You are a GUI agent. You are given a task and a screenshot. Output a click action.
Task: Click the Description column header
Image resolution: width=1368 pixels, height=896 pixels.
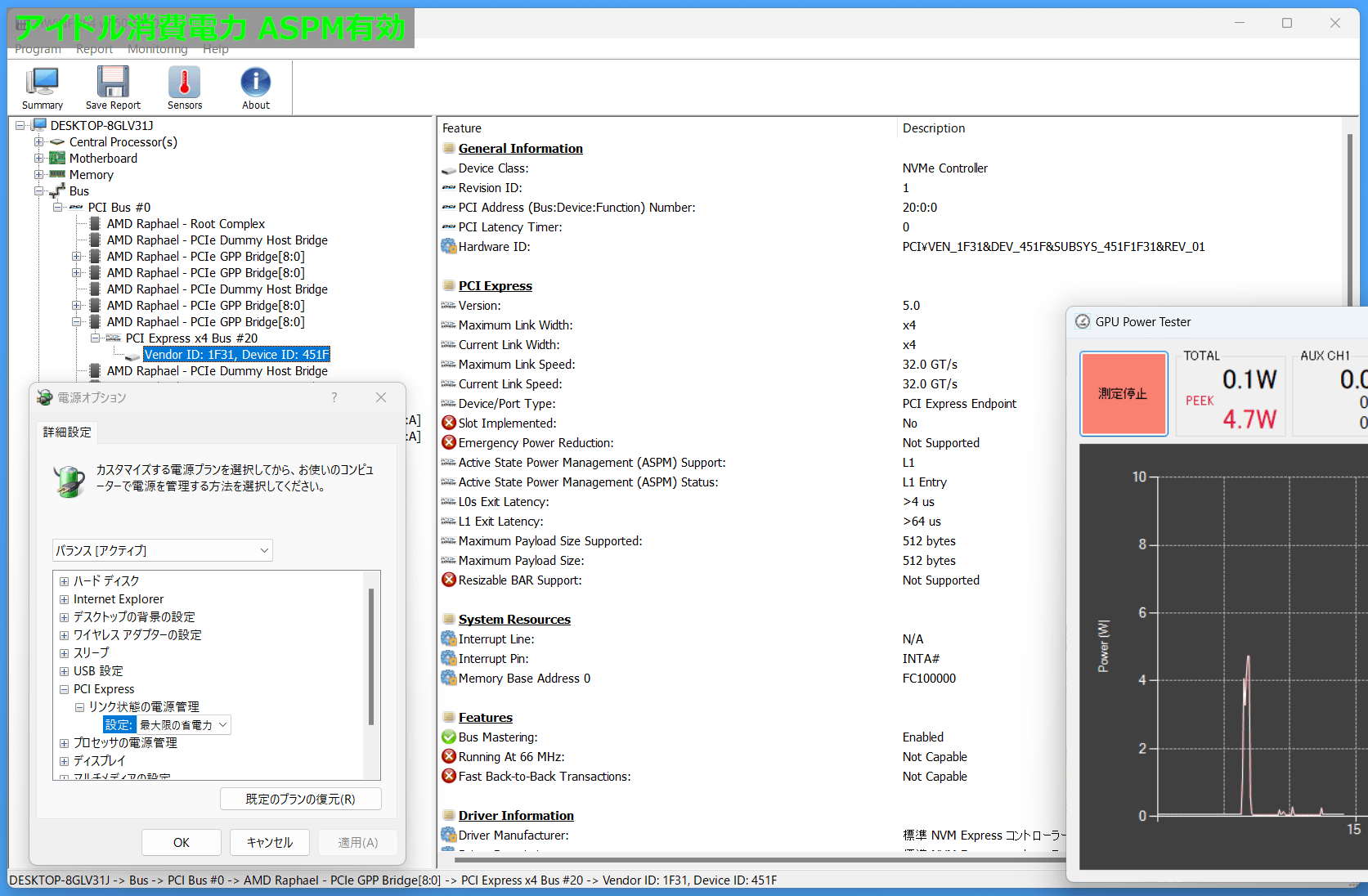coord(934,128)
